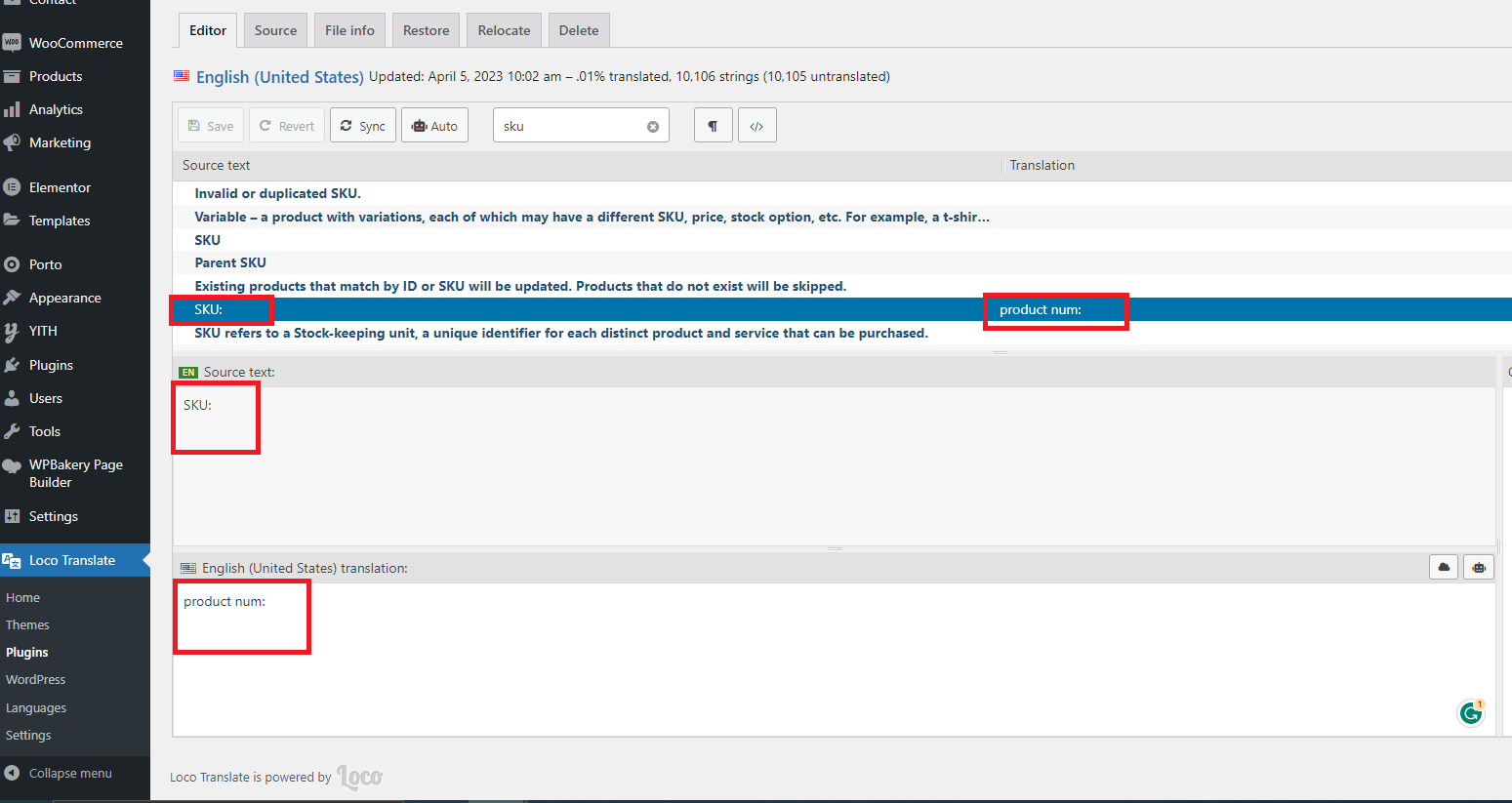The height and width of the screenshot is (803, 1512).
Task: Open Elementor in sidebar
Action: coord(75,187)
